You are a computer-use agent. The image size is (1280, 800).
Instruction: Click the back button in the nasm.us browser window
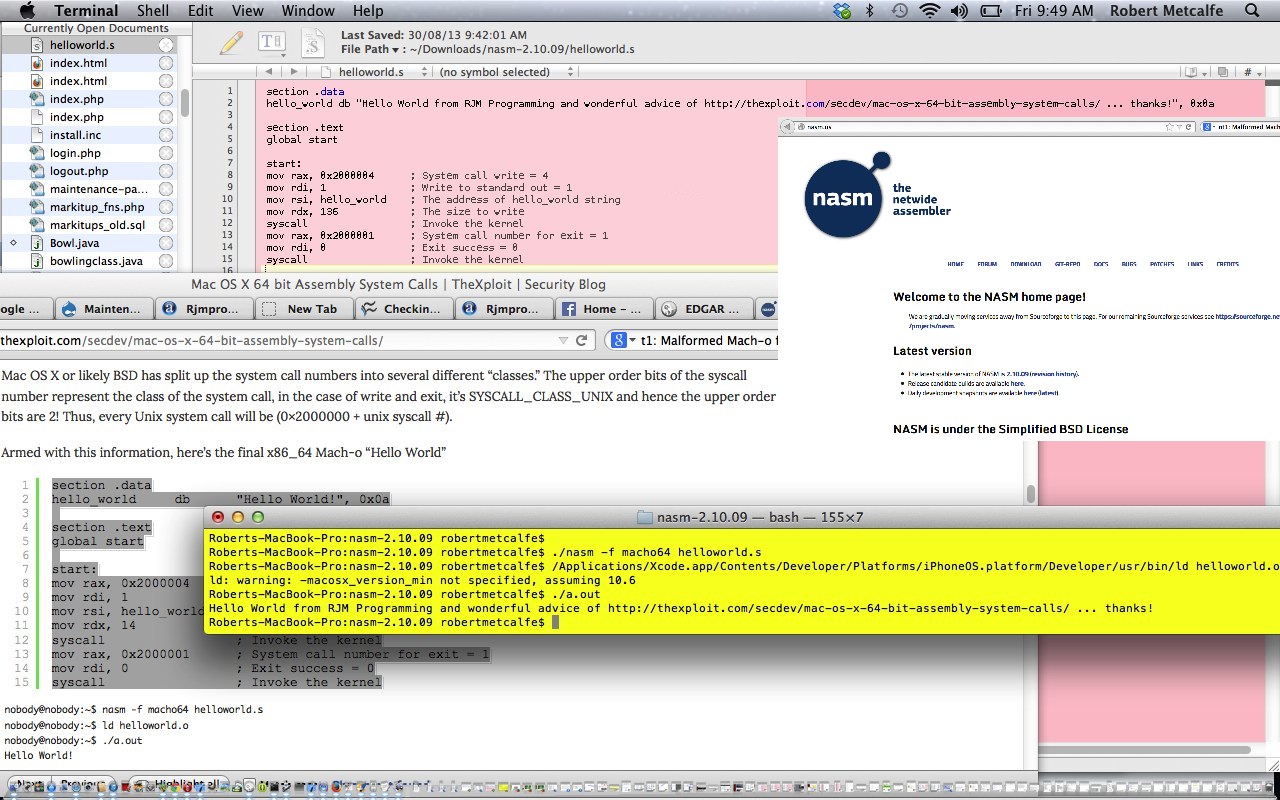(x=788, y=127)
